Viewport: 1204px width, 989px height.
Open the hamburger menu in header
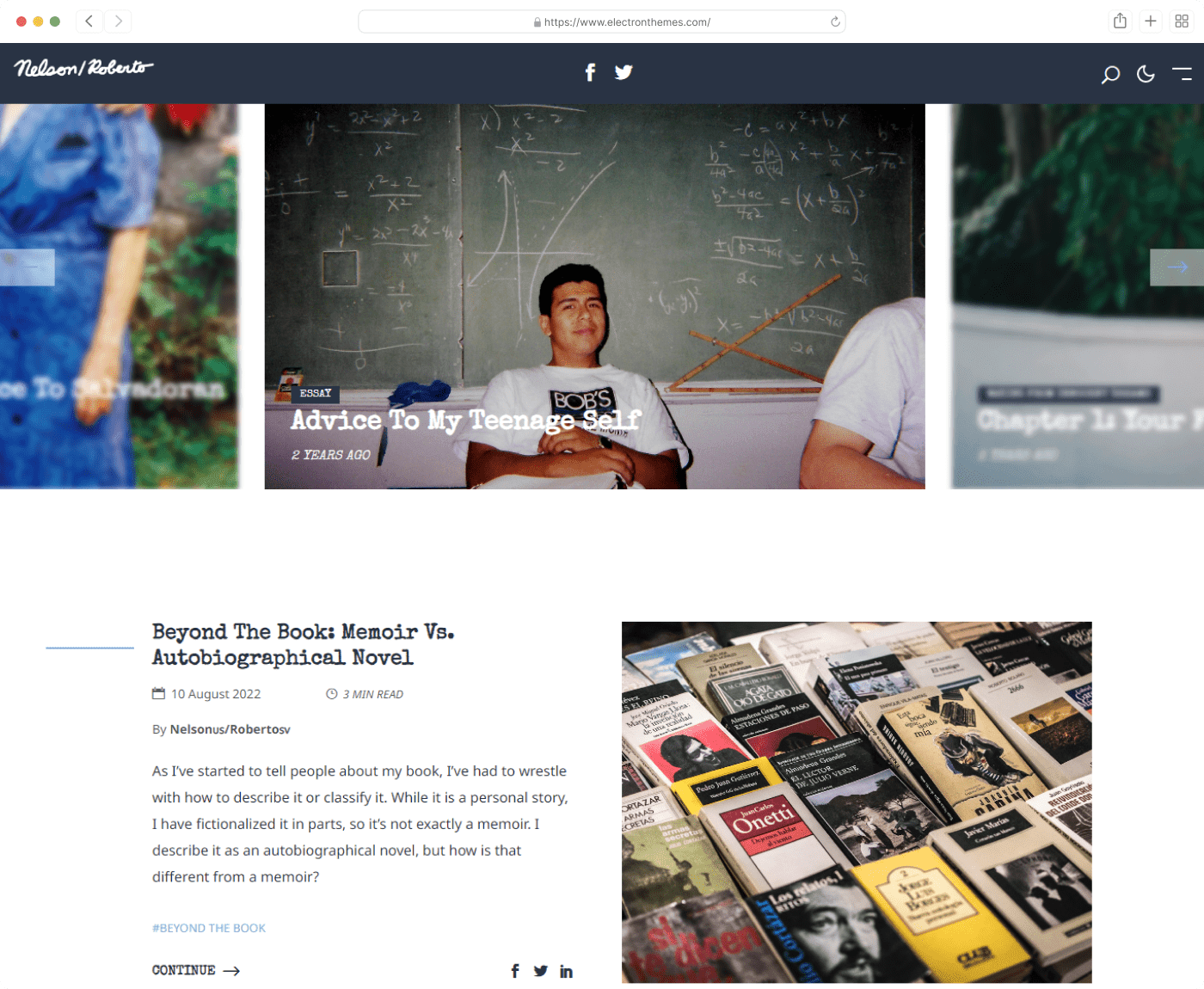pyautogui.click(x=1182, y=74)
